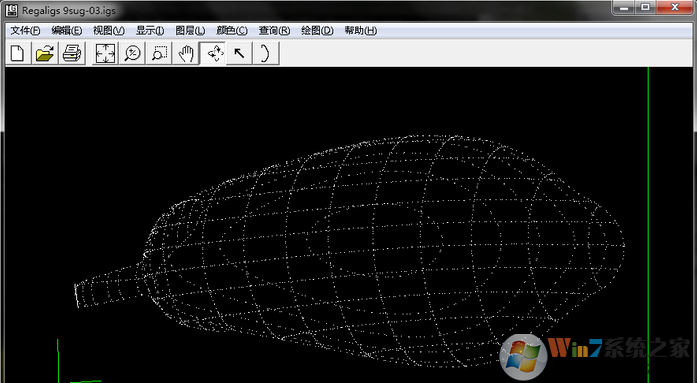
Task: Expand the 视图(V) menu
Action: tap(109, 31)
